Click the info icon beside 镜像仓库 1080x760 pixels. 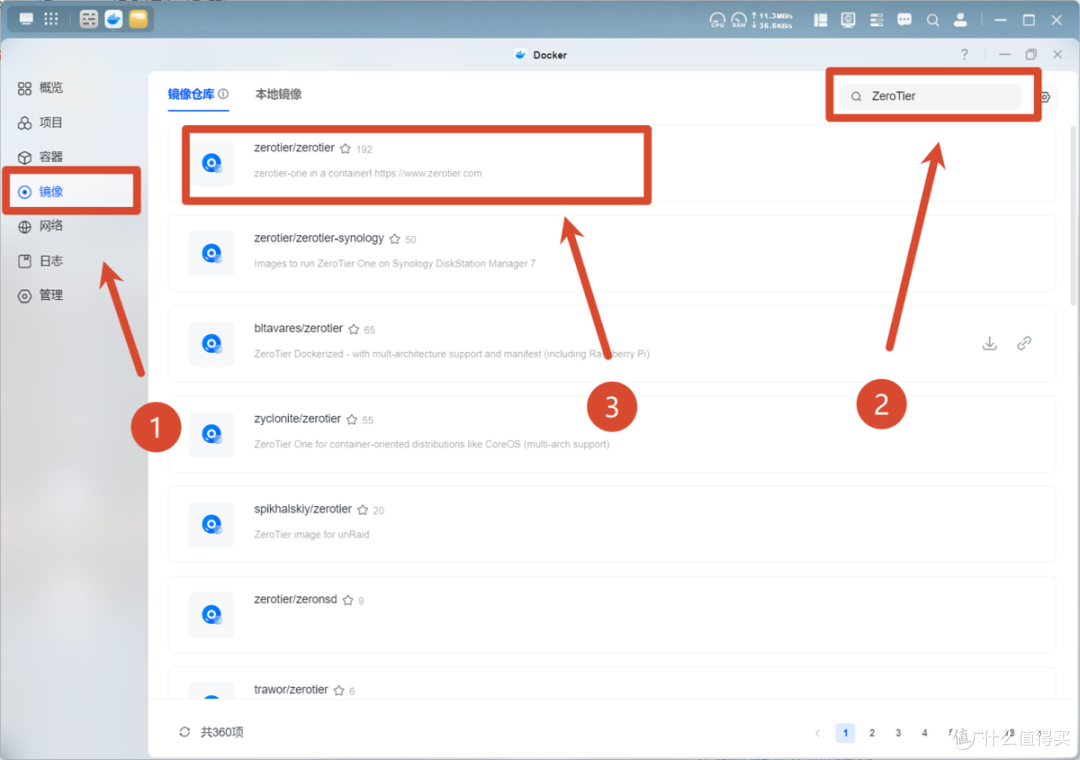pyautogui.click(x=223, y=94)
